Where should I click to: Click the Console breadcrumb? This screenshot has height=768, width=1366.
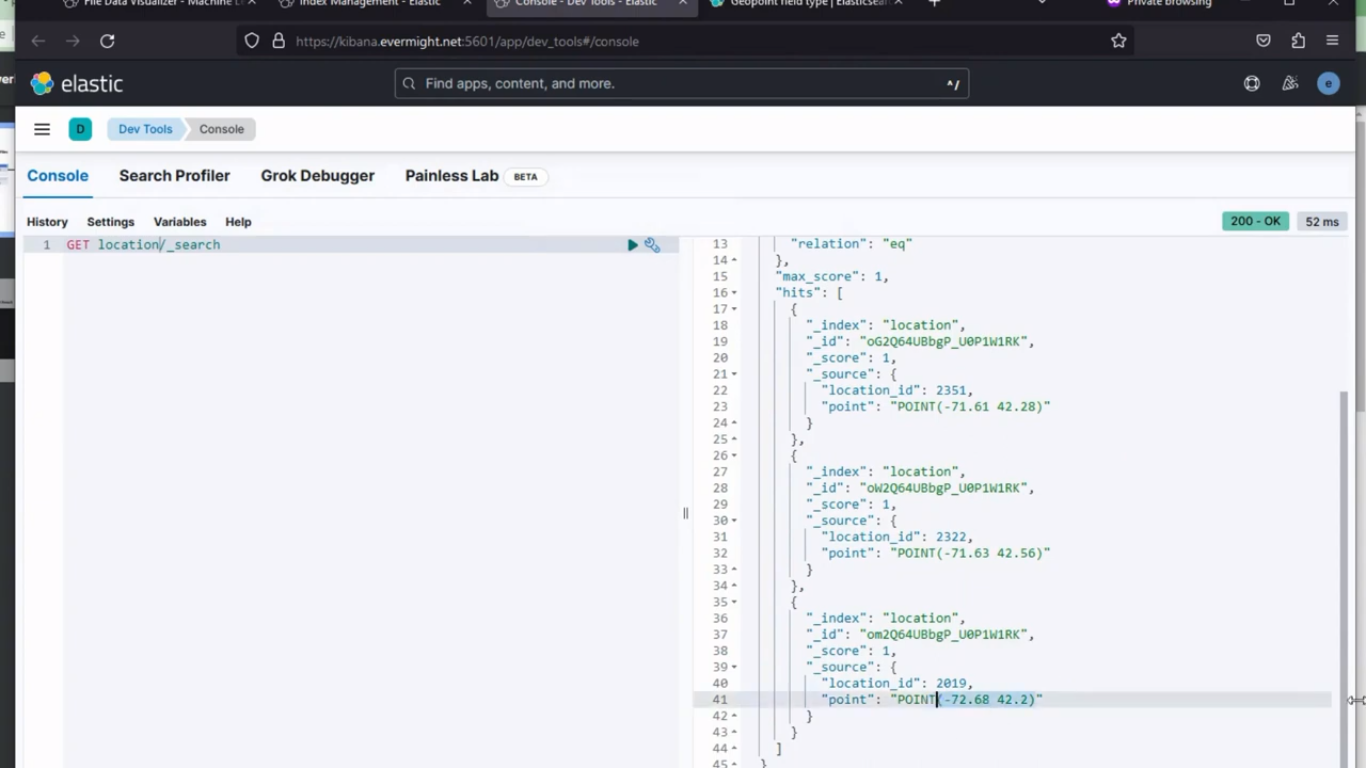(x=221, y=129)
